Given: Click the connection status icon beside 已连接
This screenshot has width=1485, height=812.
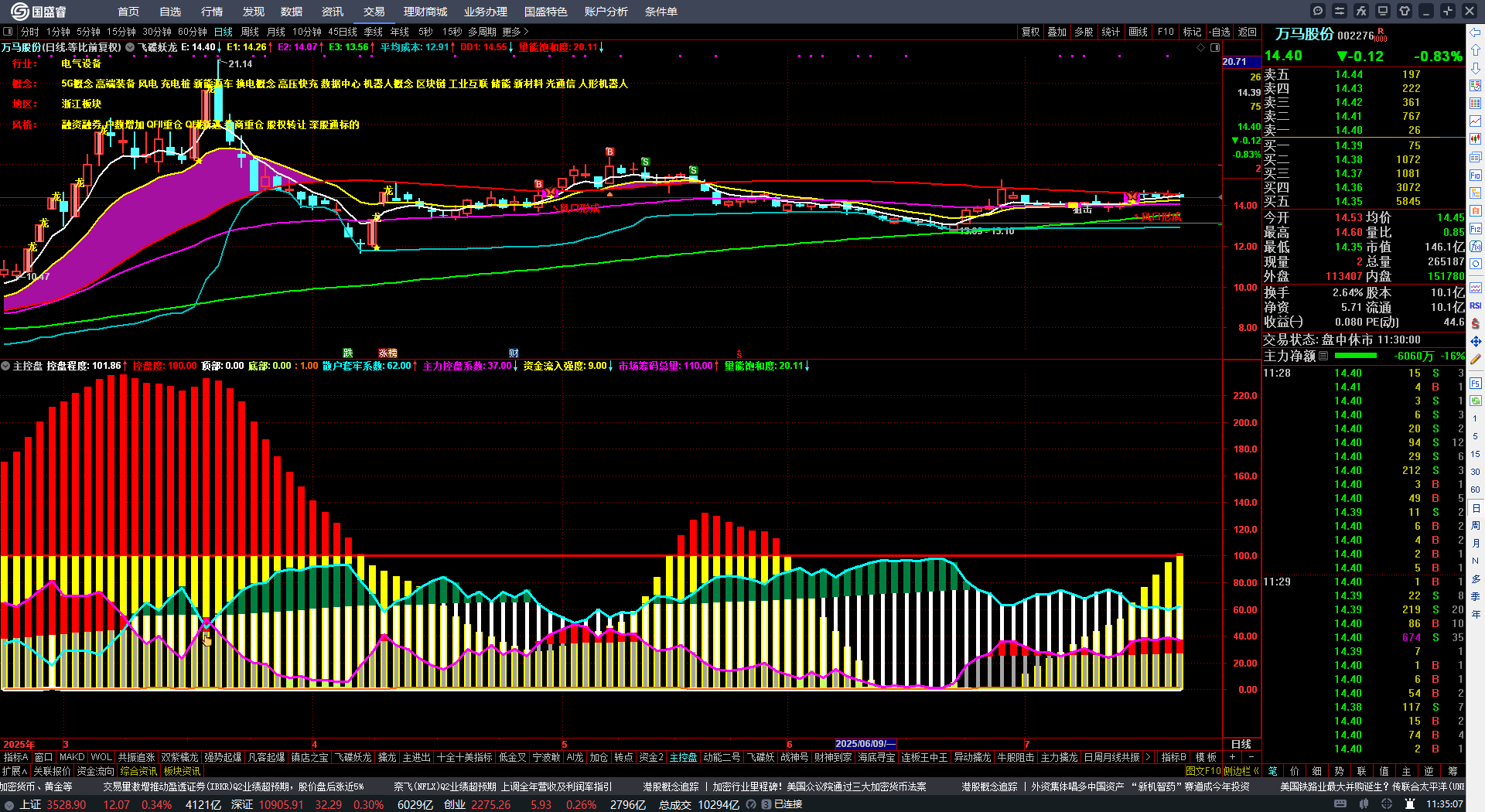Looking at the screenshot, I should point(766,804).
